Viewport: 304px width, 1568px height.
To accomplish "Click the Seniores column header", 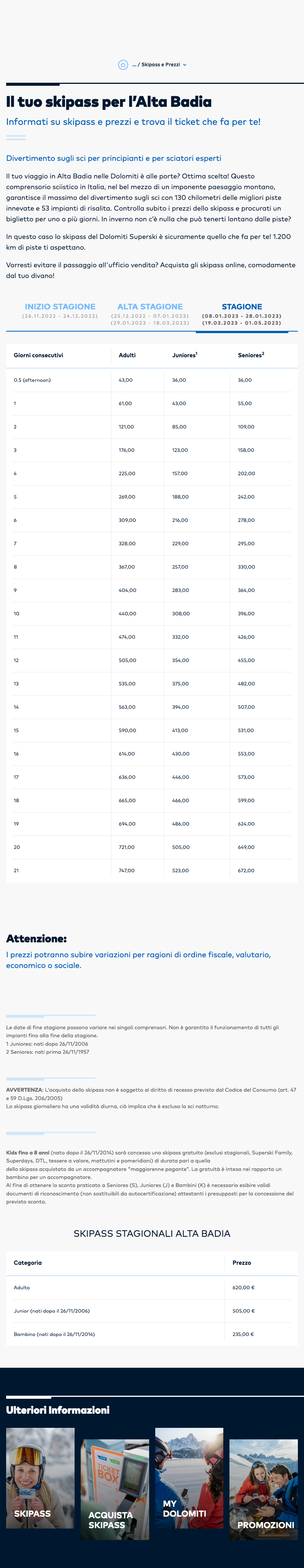I will click(x=251, y=355).
